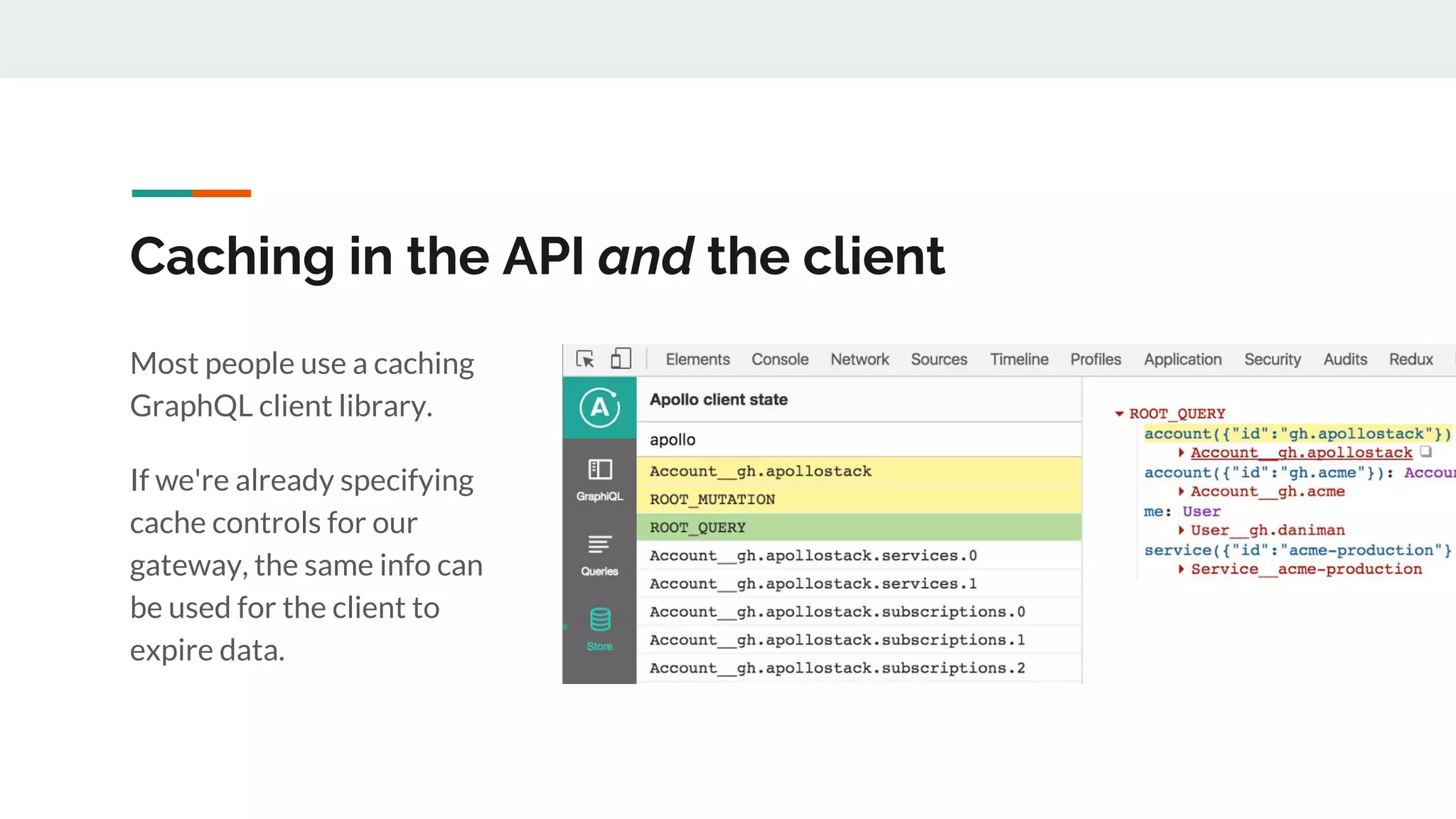Click the copy icon next to Account__gh.apollostack
1456x819 pixels.
click(1425, 451)
